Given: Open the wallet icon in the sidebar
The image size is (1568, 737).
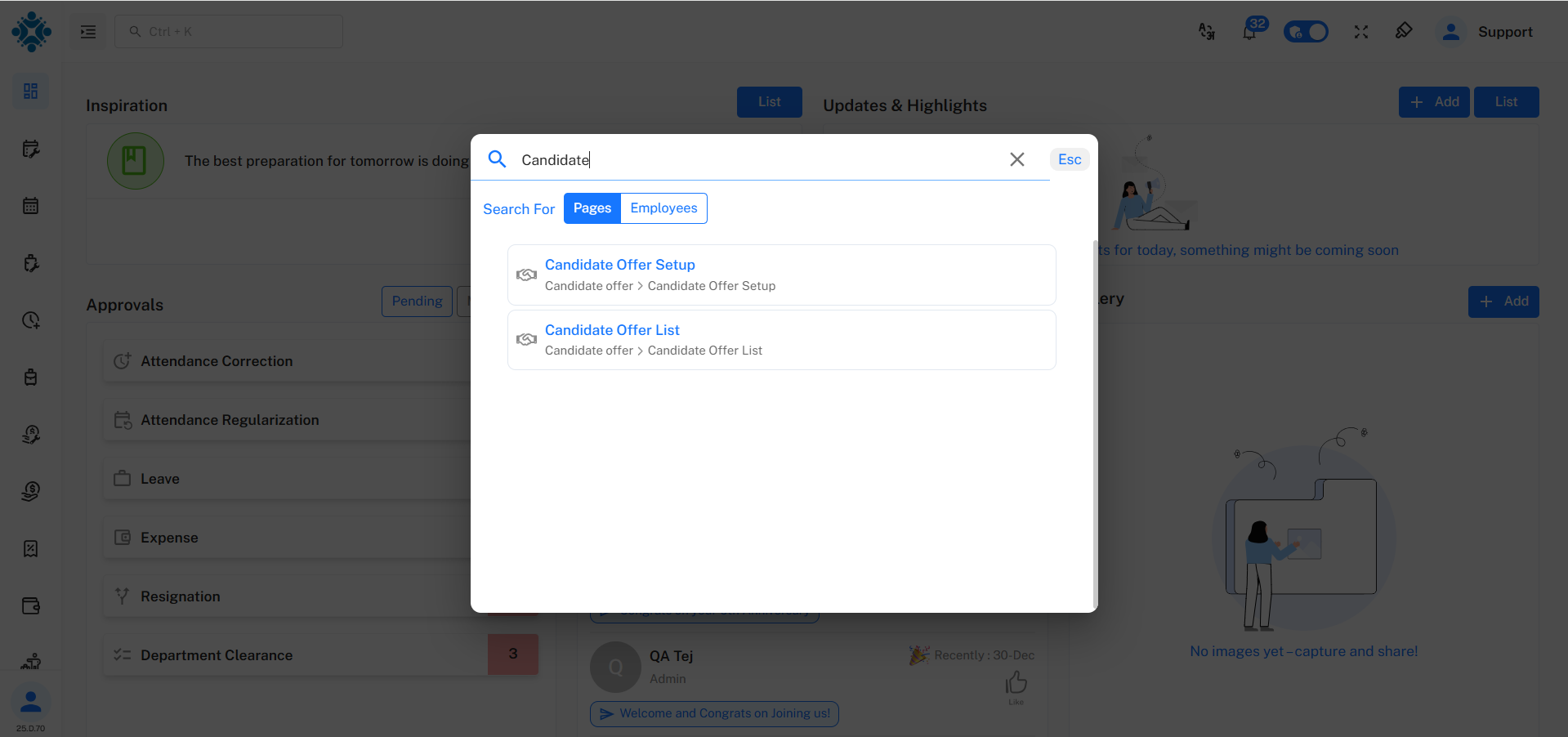Looking at the screenshot, I should tap(30, 605).
